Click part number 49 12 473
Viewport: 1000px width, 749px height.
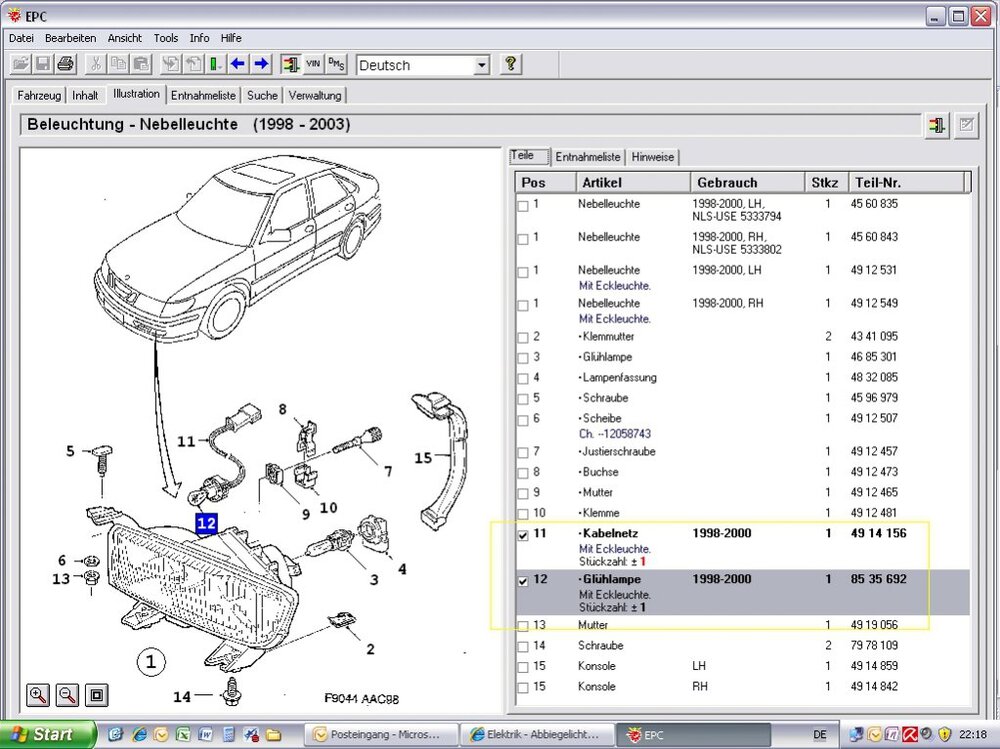pyautogui.click(x=874, y=472)
